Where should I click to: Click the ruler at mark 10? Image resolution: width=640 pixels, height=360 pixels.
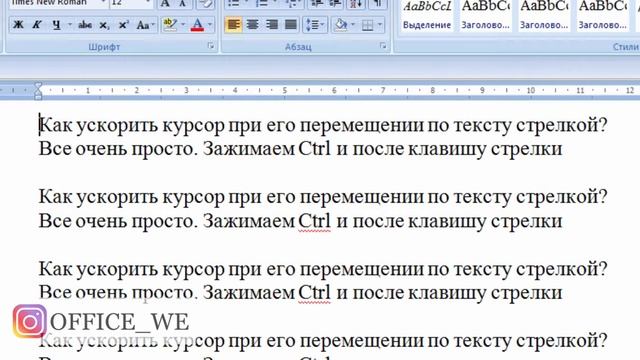(x=531, y=91)
